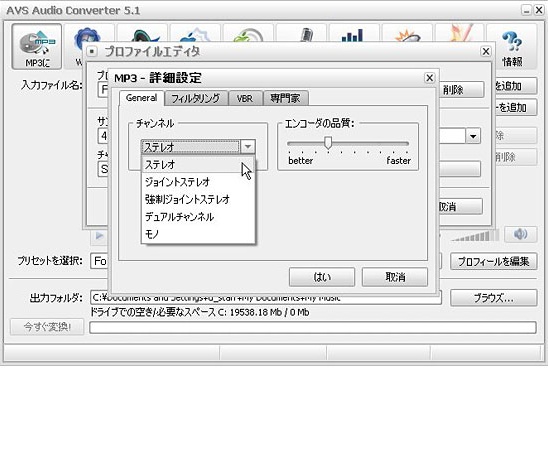Click the free disk space text line
The image size is (548, 457).
coord(200,312)
